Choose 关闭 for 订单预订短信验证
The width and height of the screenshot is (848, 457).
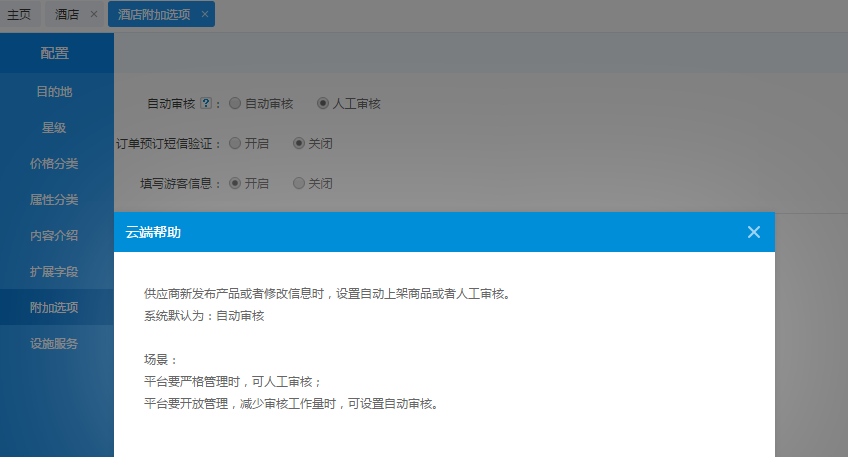click(299, 143)
